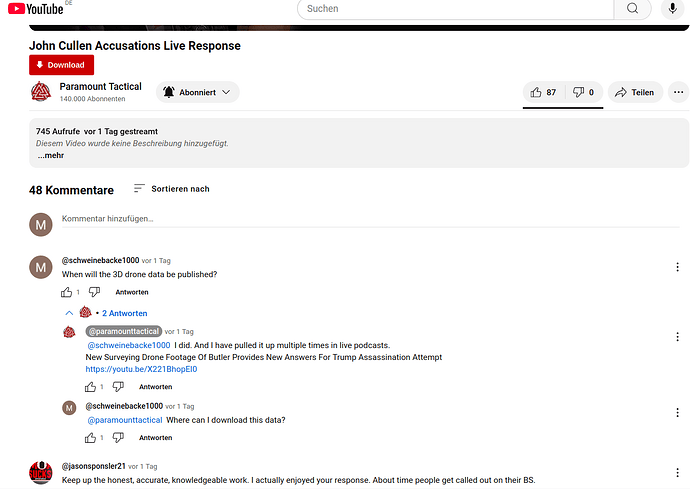
Task: Like the 'Where can I download' reply
Action: (x=91, y=438)
